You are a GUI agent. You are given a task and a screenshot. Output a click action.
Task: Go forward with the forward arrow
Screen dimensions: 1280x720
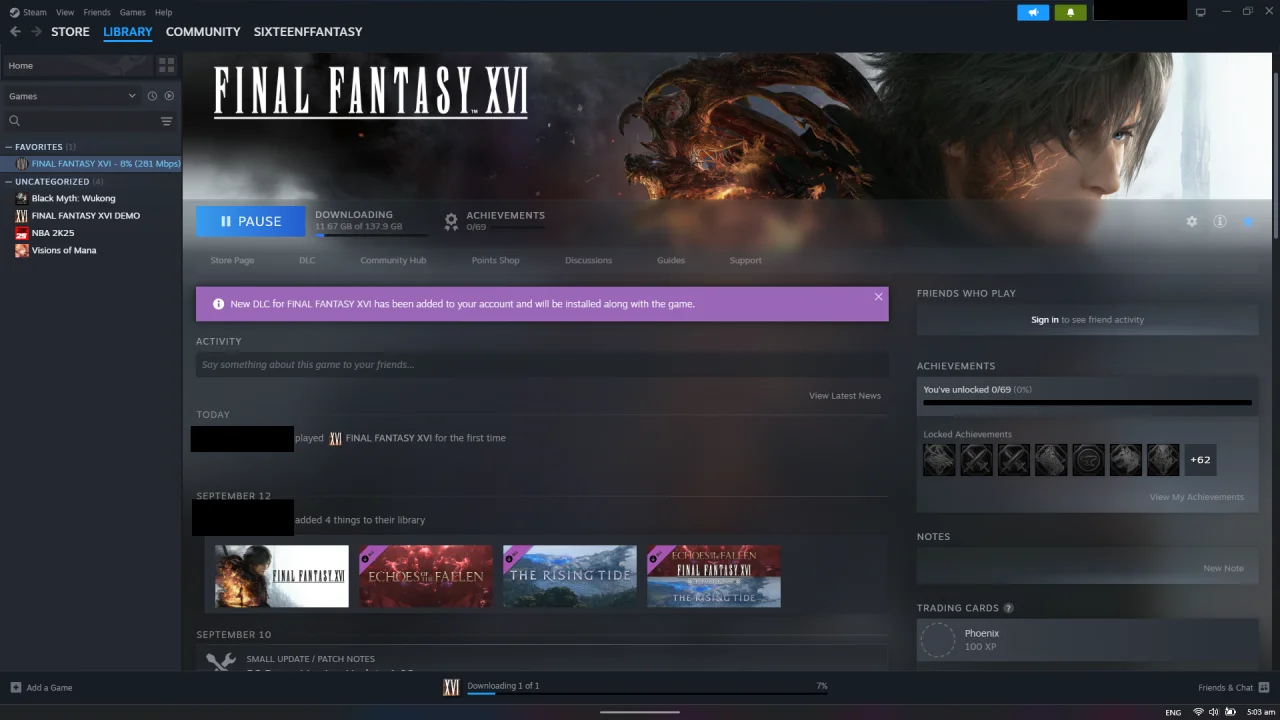tap(36, 32)
